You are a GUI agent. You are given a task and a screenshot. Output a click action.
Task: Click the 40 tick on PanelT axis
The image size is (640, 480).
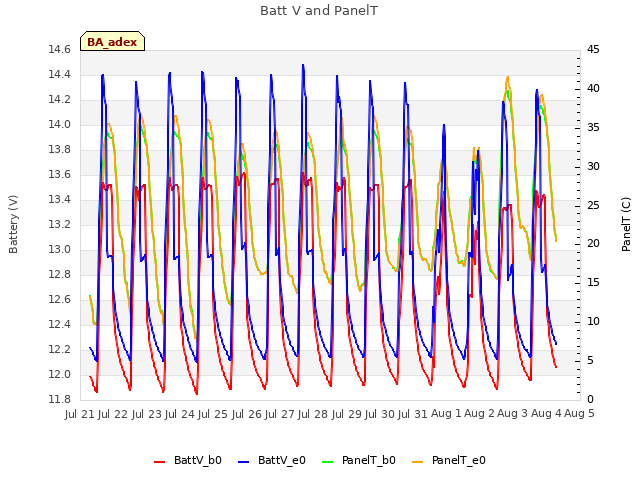593,89
